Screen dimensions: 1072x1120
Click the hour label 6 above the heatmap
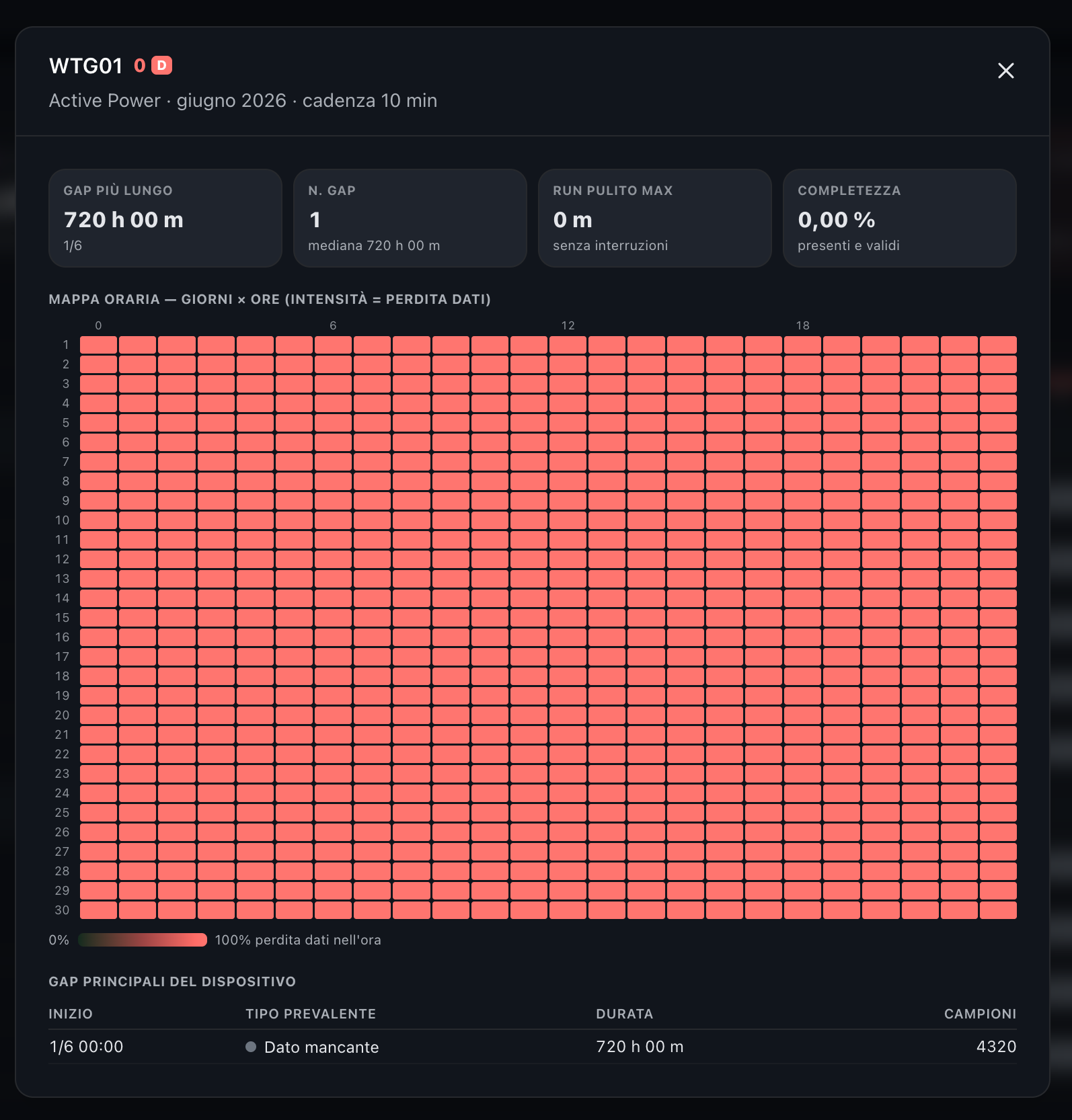[x=333, y=325]
